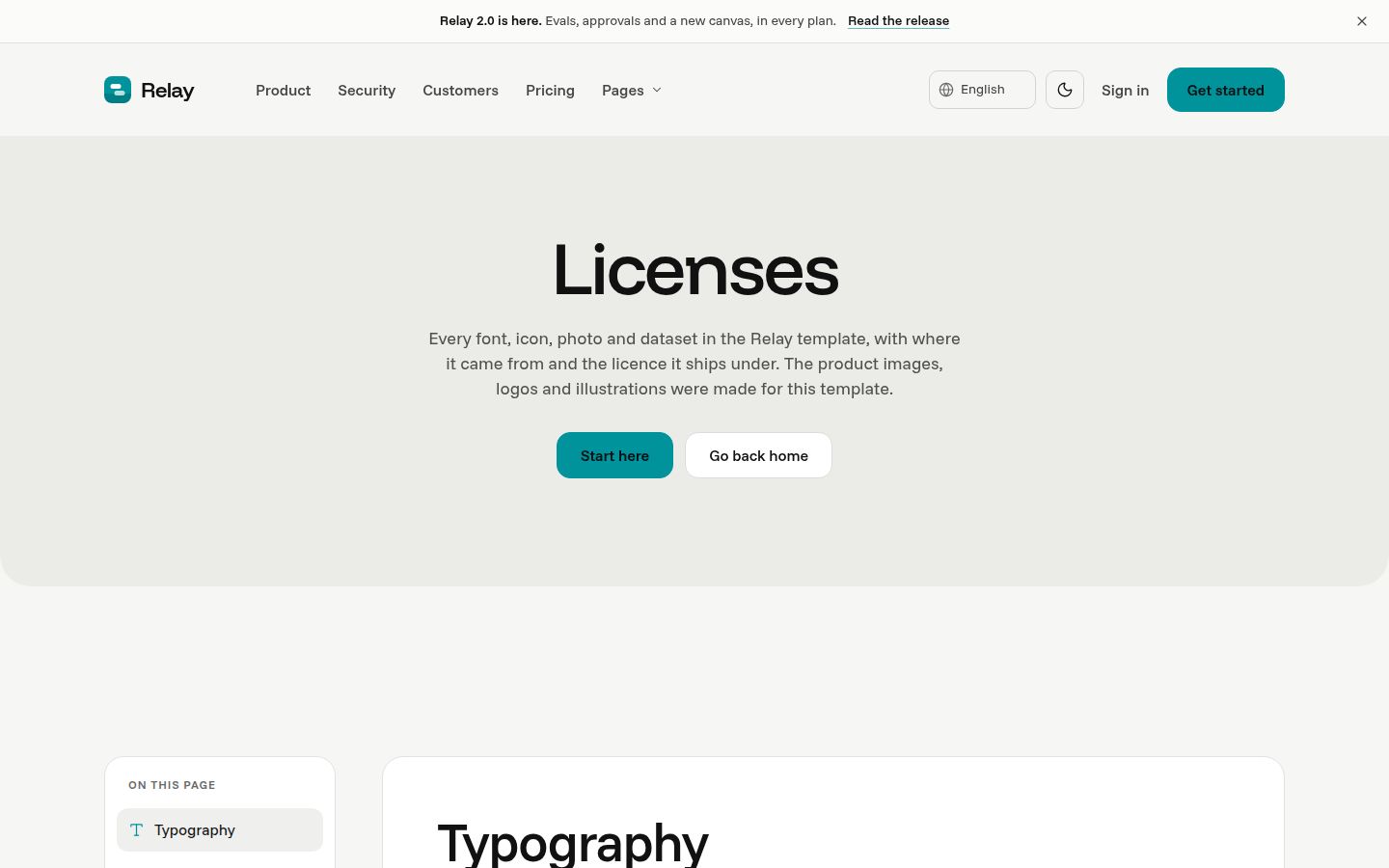Image resolution: width=1389 pixels, height=868 pixels.
Task: Select Typography in On This Page sidebar
Action: [x=220, y=829]
